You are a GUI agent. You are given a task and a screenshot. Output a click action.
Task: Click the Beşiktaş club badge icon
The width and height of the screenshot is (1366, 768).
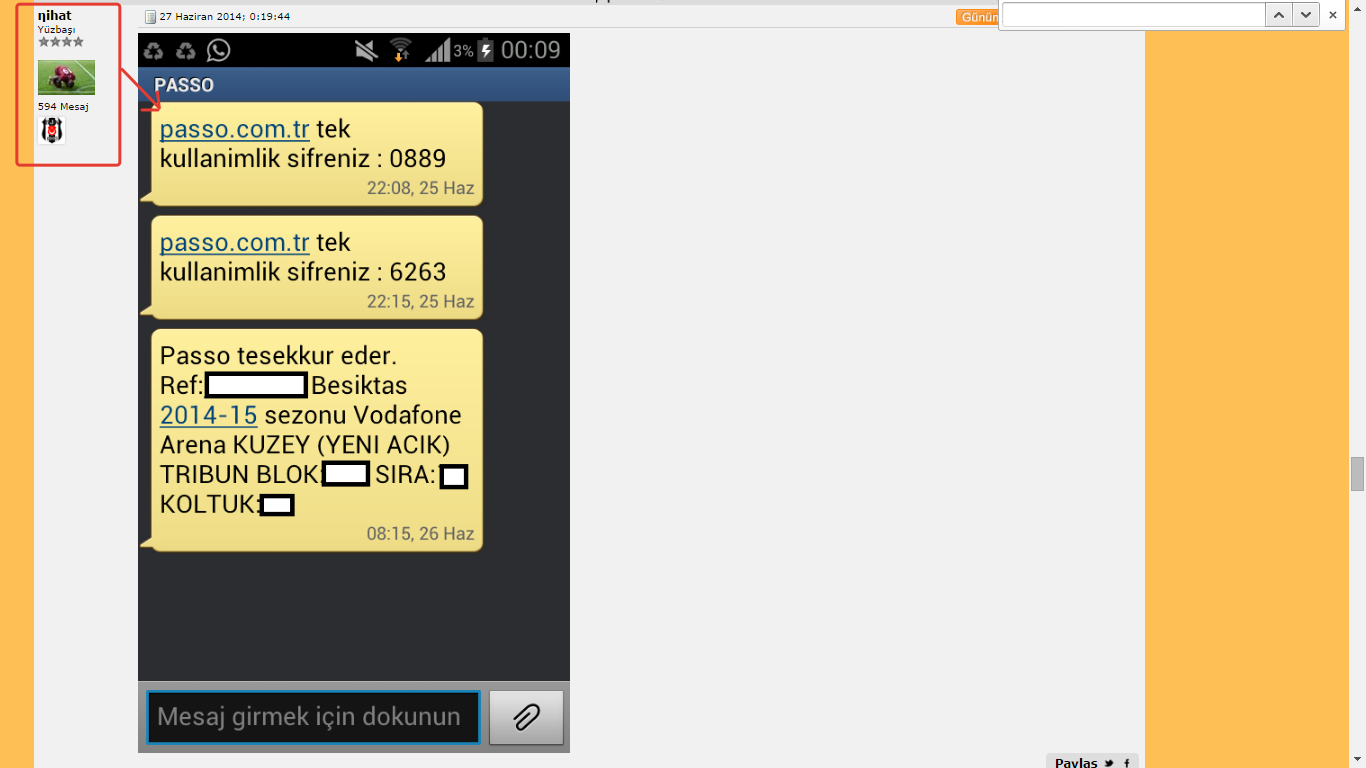click(52, 130)
